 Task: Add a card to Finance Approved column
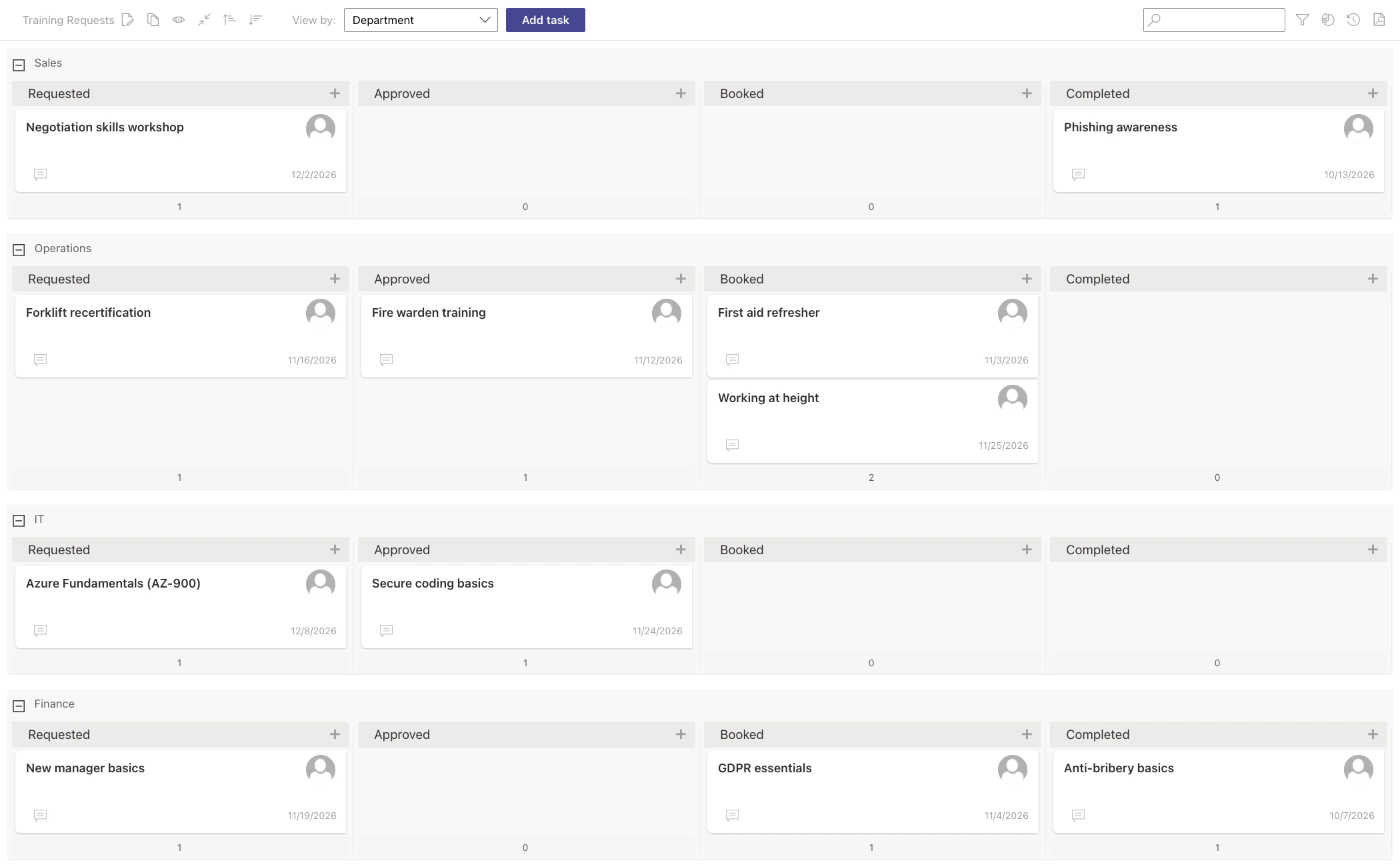tap(681, 734)
